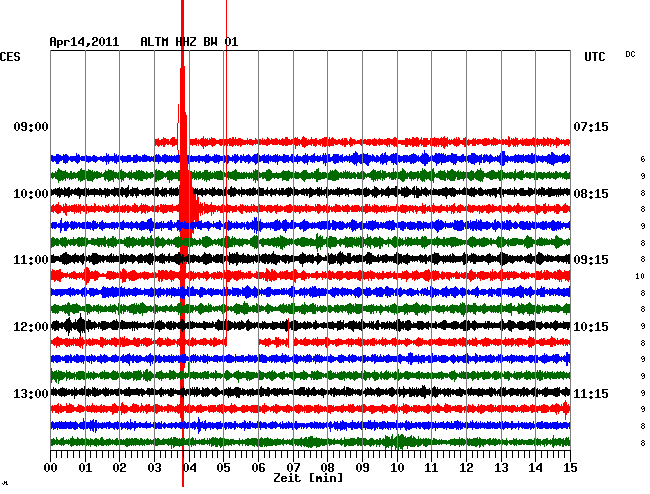Click minute tick label 07
The image size is (650, 494).
293,468
